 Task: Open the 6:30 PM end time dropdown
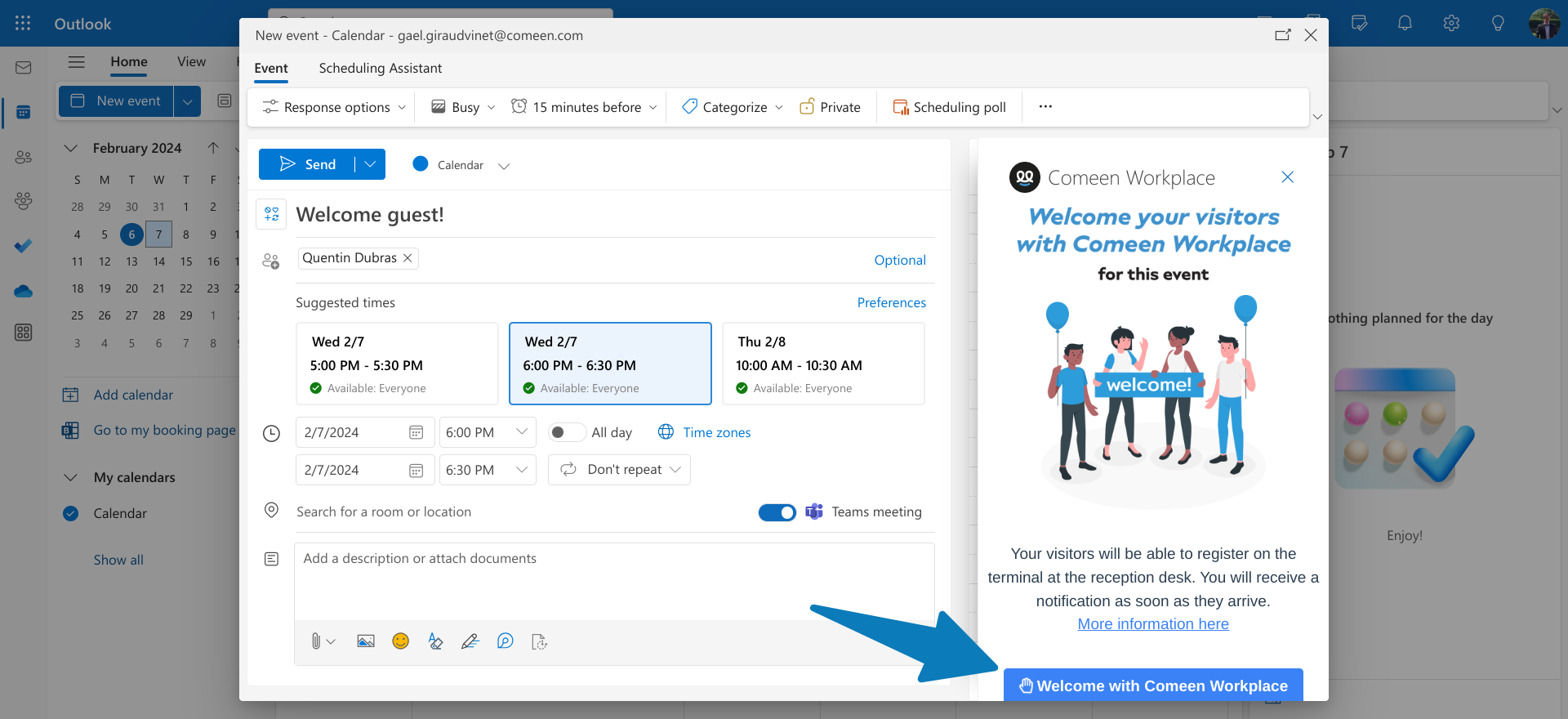point(488,470)
